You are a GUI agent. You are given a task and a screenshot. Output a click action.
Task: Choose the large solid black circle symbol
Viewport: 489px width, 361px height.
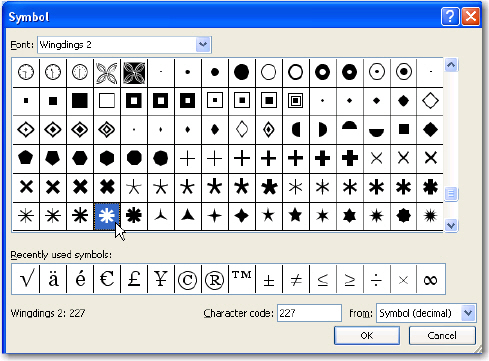pyautogui.click(x=242, y=72)
